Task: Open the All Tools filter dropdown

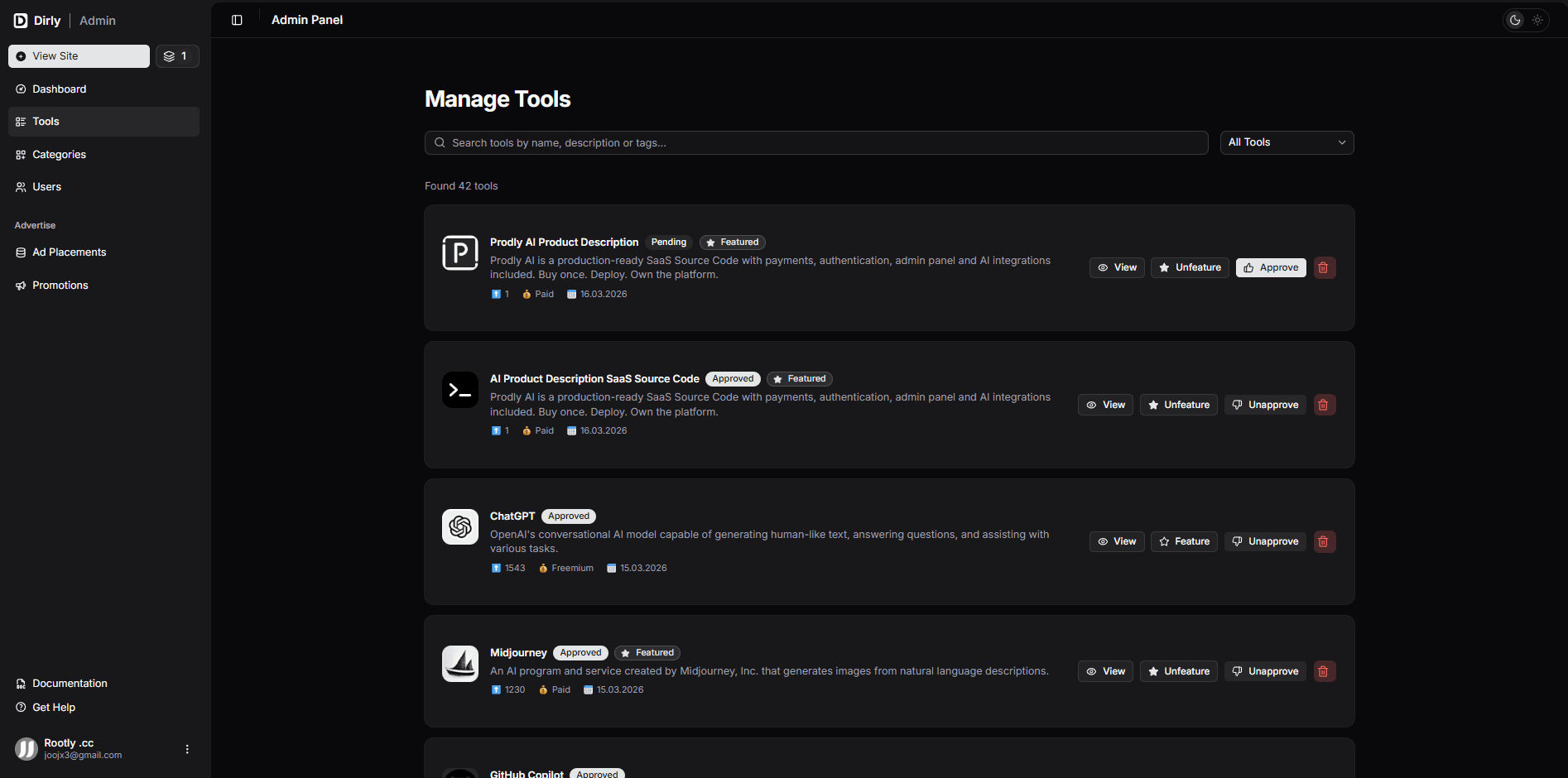Action: 1287,142
